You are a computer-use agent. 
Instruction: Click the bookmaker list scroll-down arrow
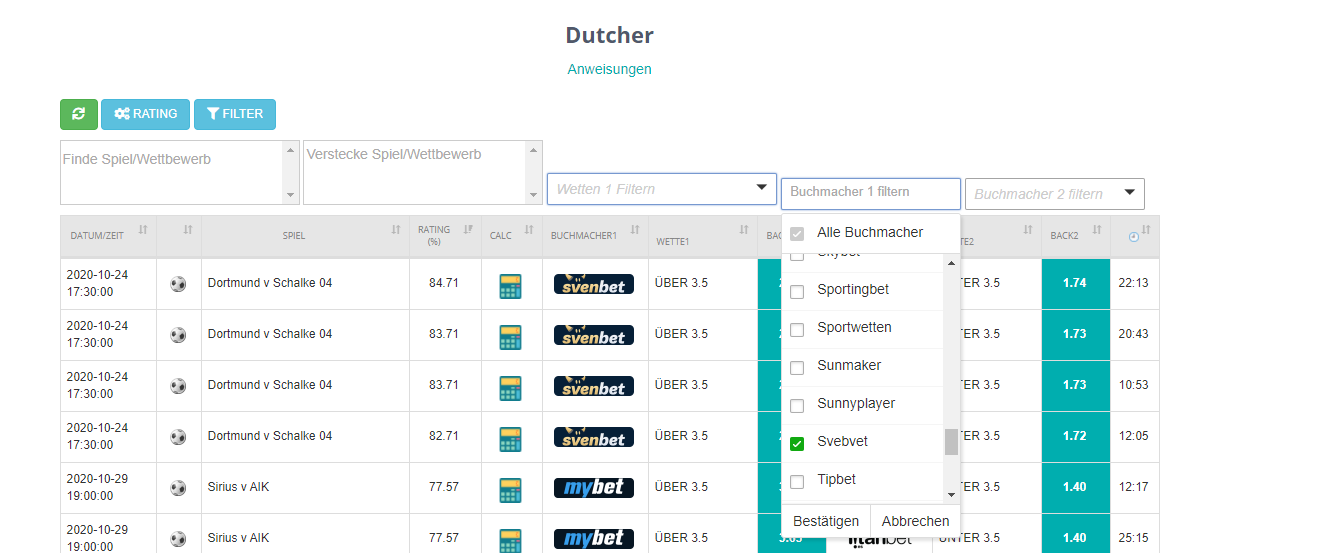point(951,494)
